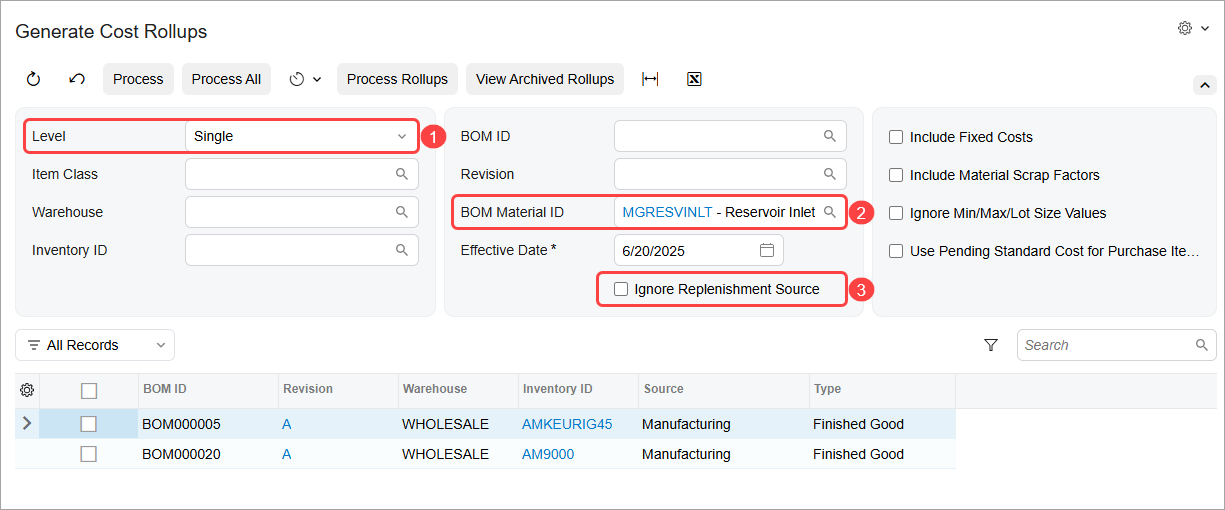This screenshot has width=1225, height=510.
Task: Click the magnifier in BOM ID field
Action: 829,136
